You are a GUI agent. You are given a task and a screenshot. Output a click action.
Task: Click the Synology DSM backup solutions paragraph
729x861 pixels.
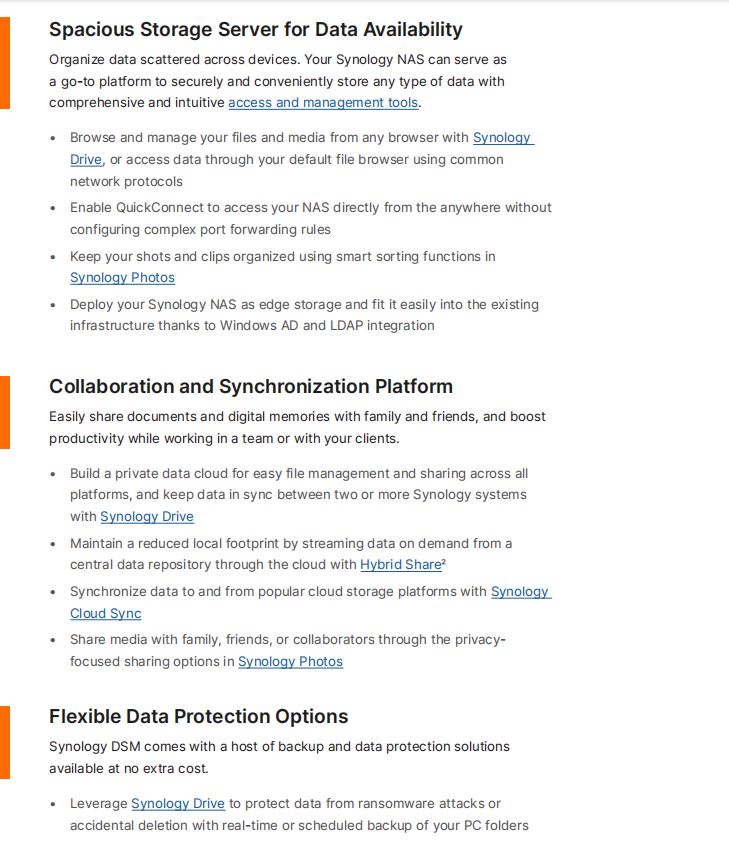(x=279, y=757)
